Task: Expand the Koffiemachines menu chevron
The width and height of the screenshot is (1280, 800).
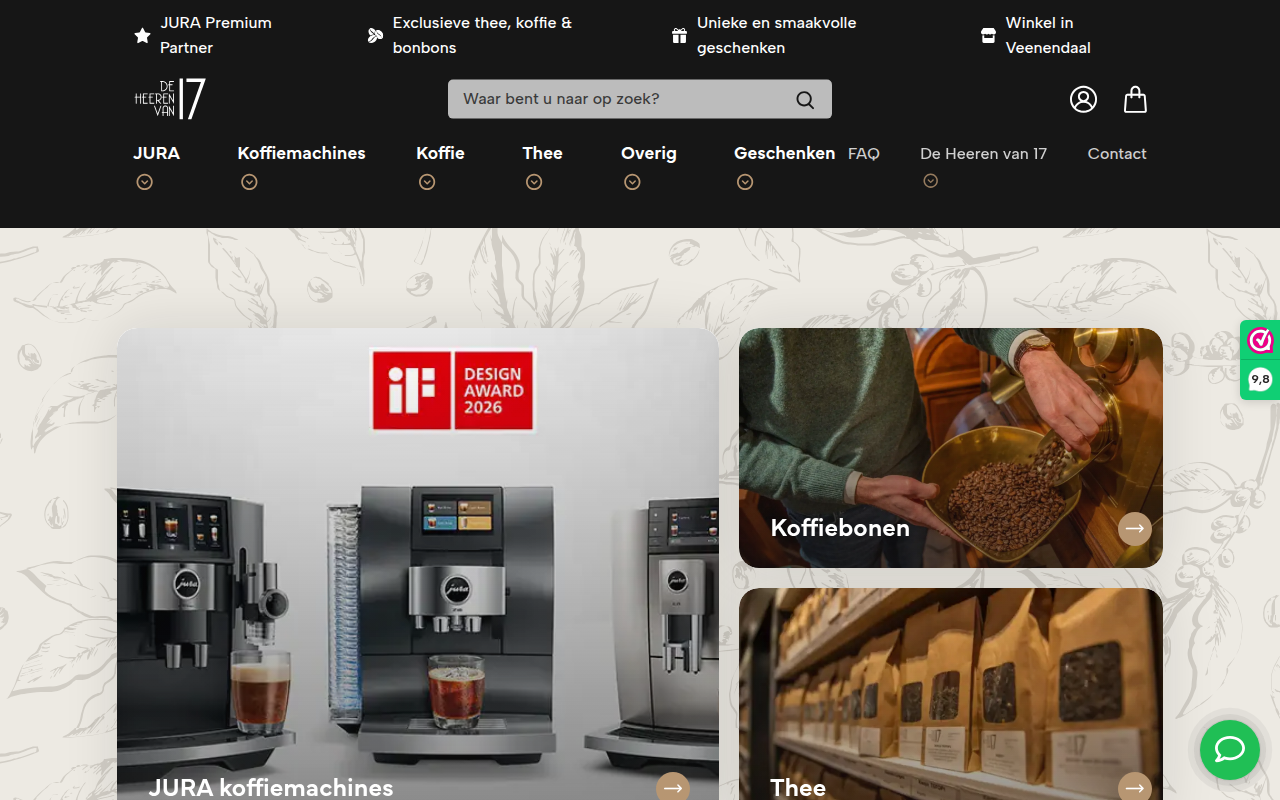Action: pos(249,182)
